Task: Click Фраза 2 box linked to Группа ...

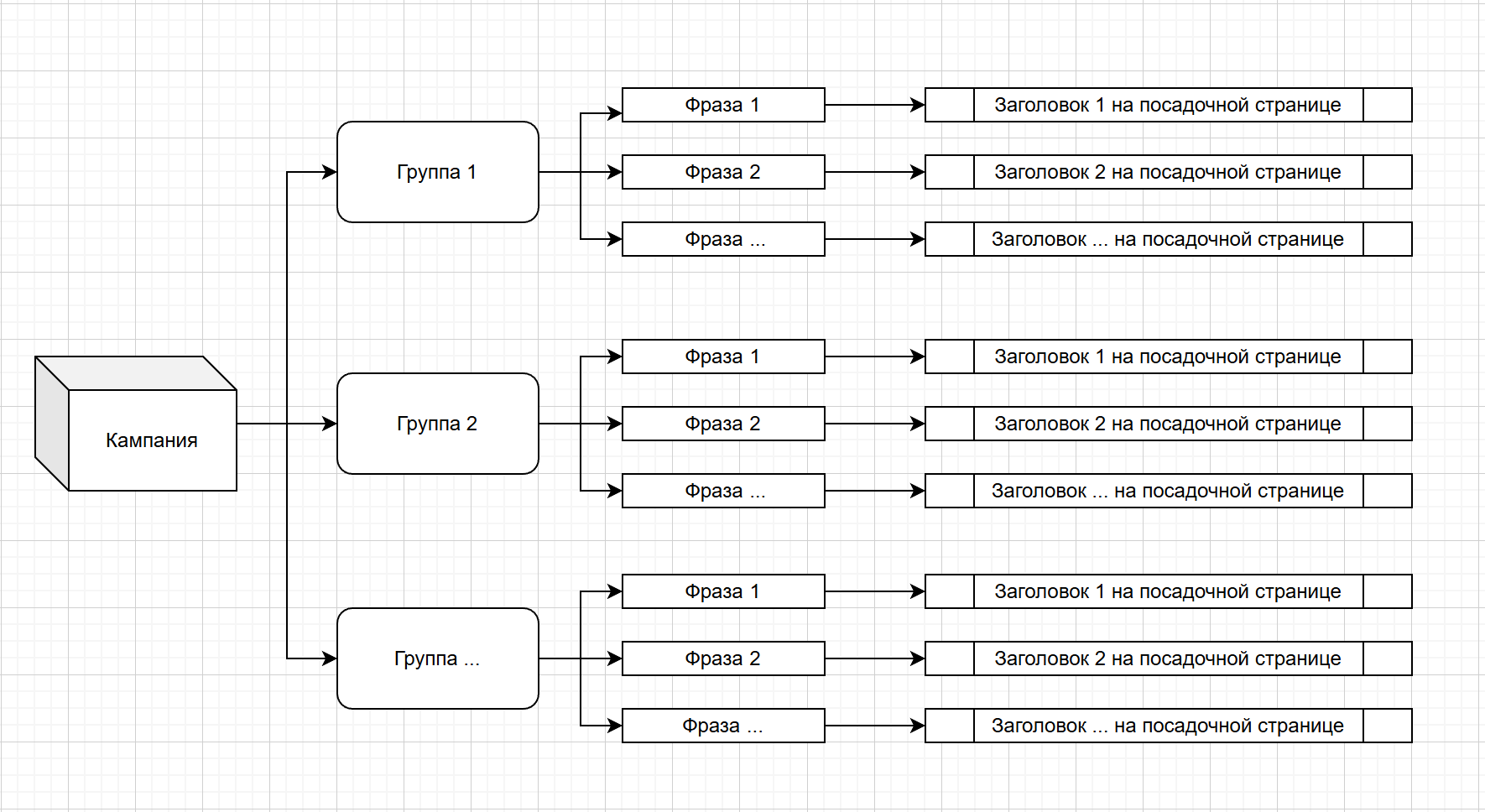Action: click(723, 658)
